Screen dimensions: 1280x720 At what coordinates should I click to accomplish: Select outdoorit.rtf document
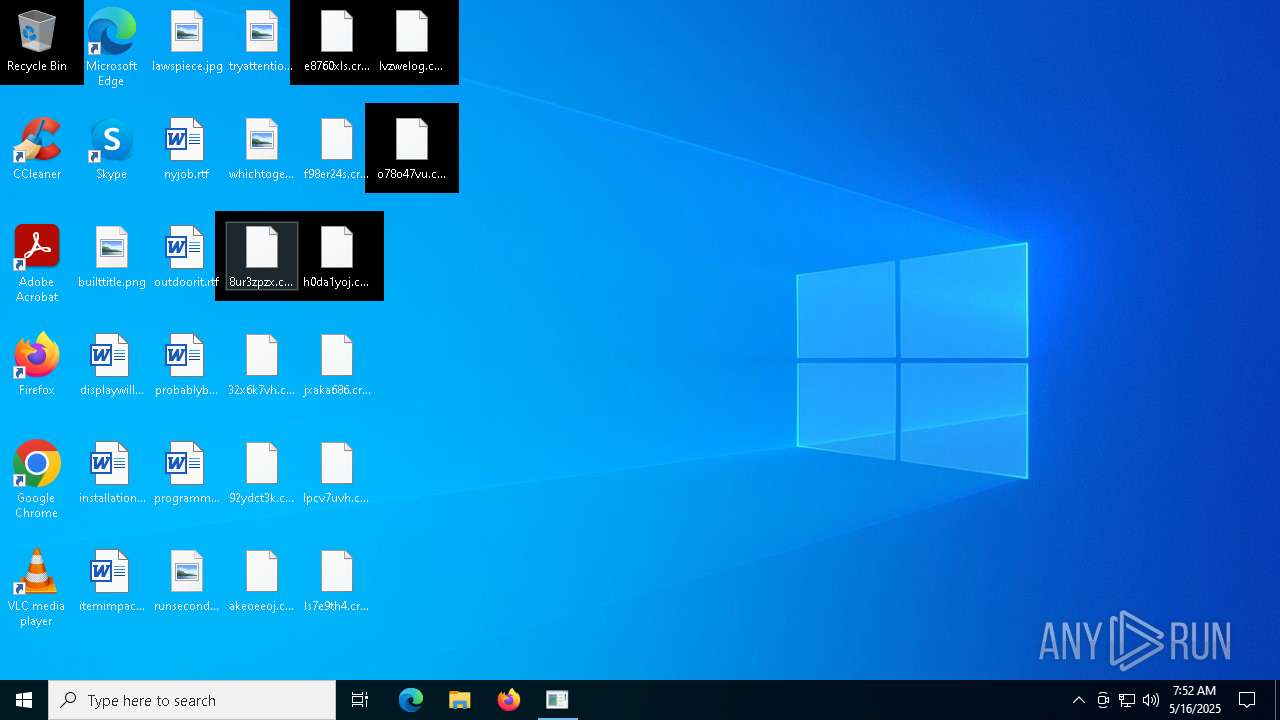pos(187,258)
